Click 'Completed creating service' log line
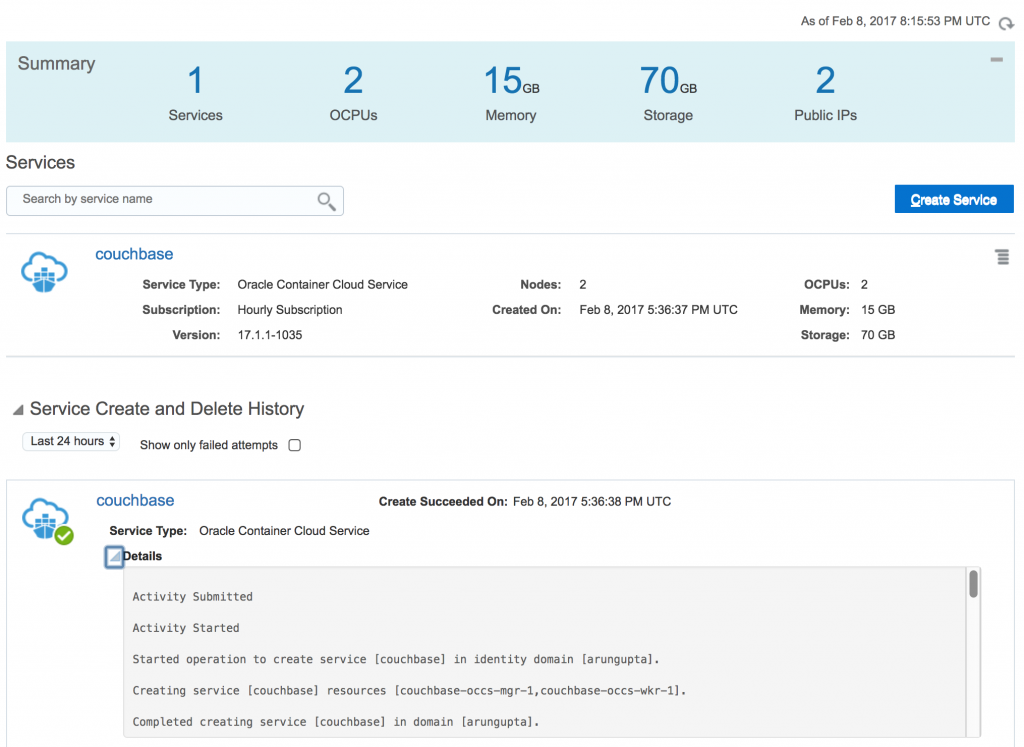1024x747 pixels. pos(336,722)
